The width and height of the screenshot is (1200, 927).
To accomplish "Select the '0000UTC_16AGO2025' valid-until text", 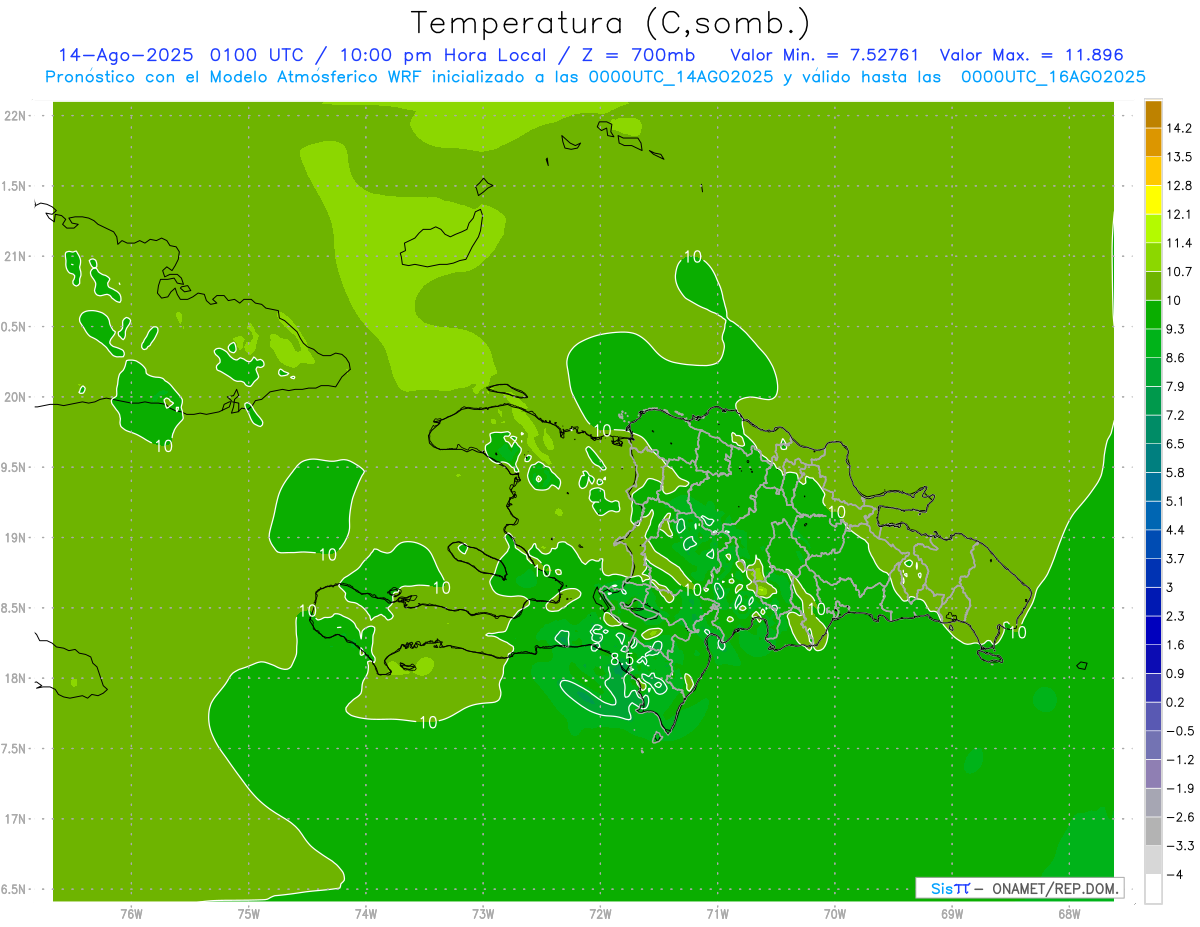I will click(1053, 77).
